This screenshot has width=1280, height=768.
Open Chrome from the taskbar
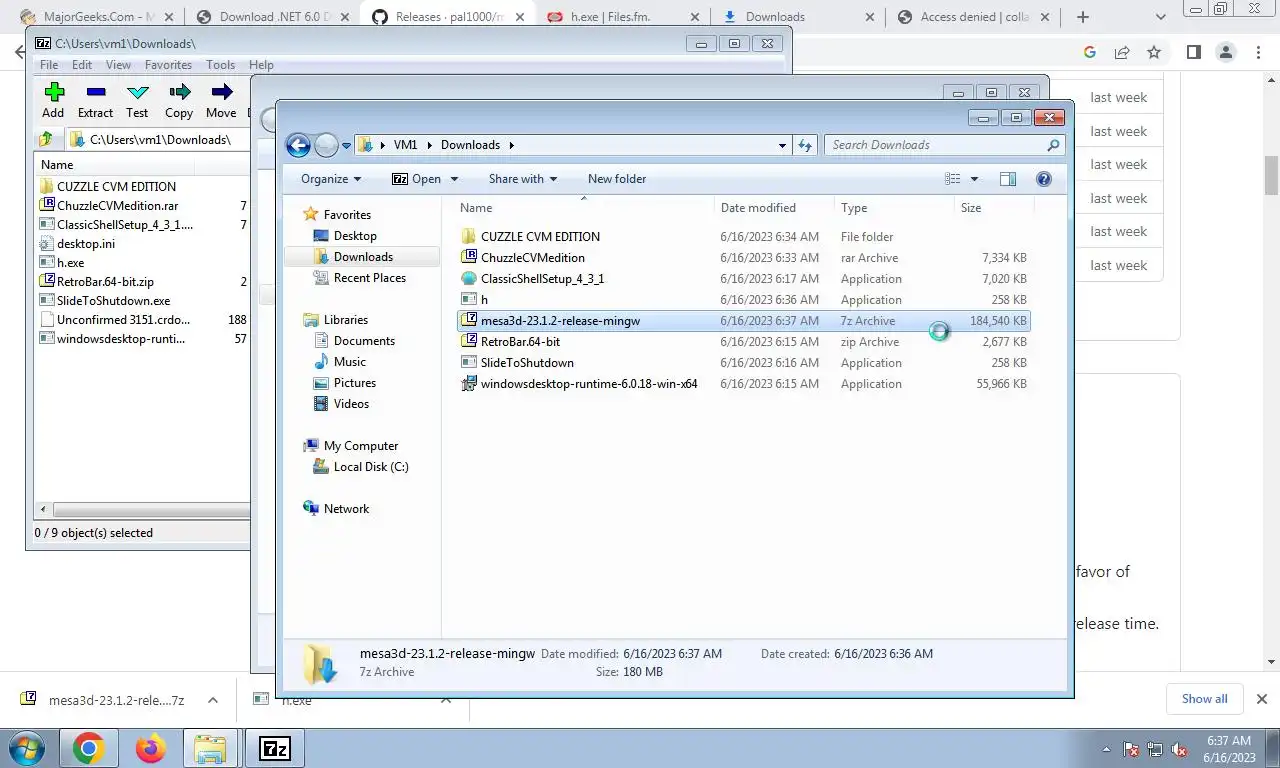pos(88,748)
